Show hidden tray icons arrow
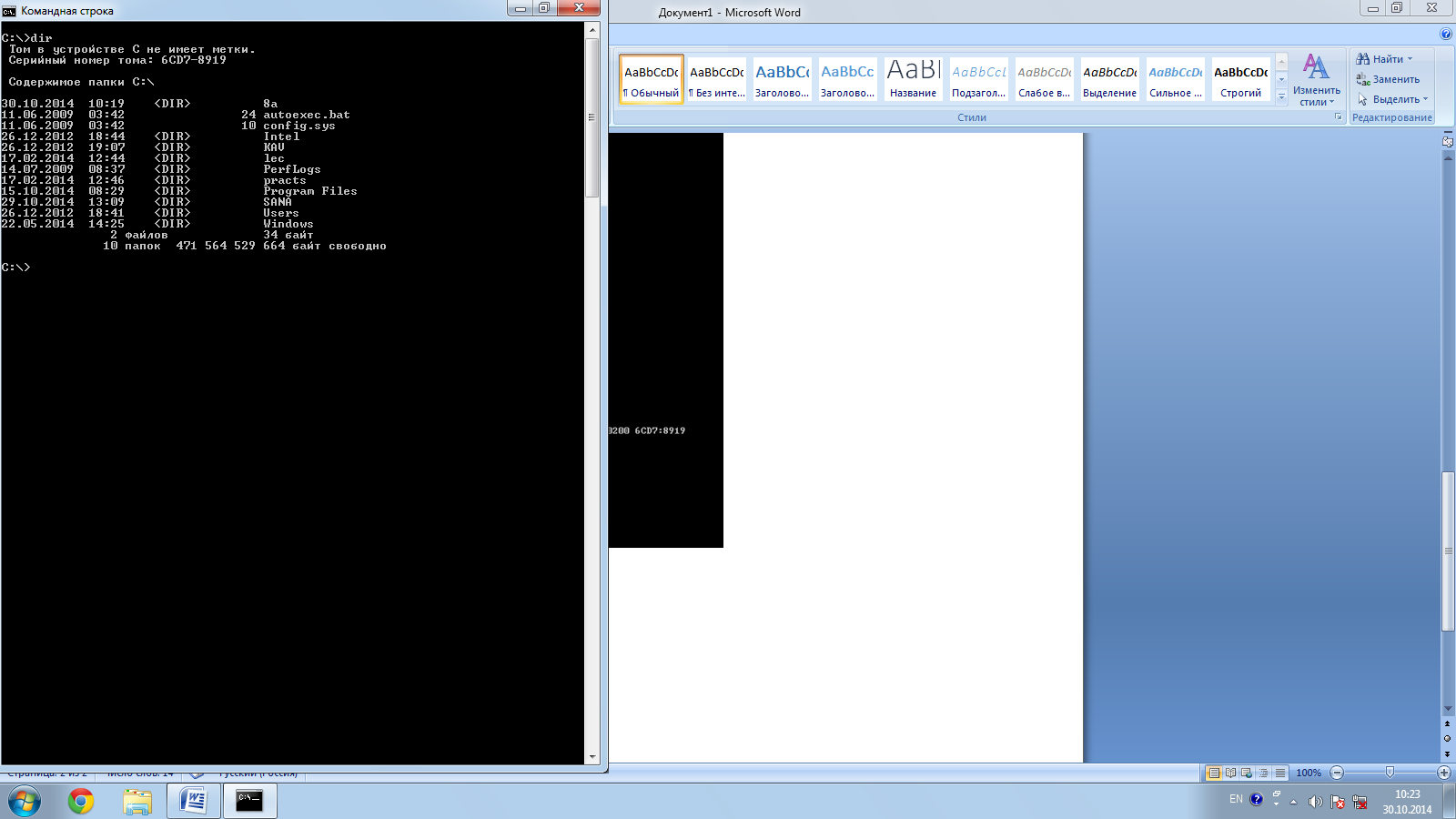This screenshot has height=819, width=1456. (1293, 802)
